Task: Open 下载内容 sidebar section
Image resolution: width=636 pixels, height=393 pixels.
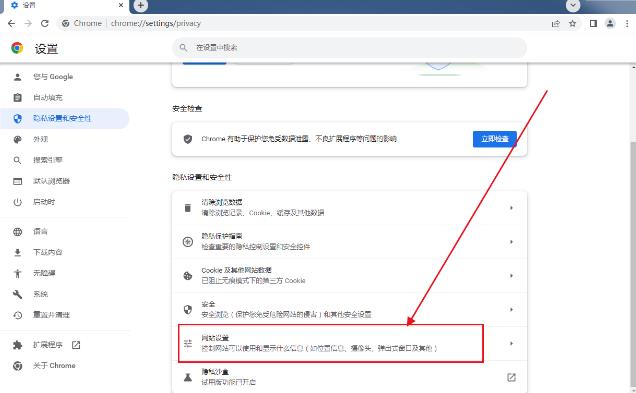Action: click(x=65, y=252)
